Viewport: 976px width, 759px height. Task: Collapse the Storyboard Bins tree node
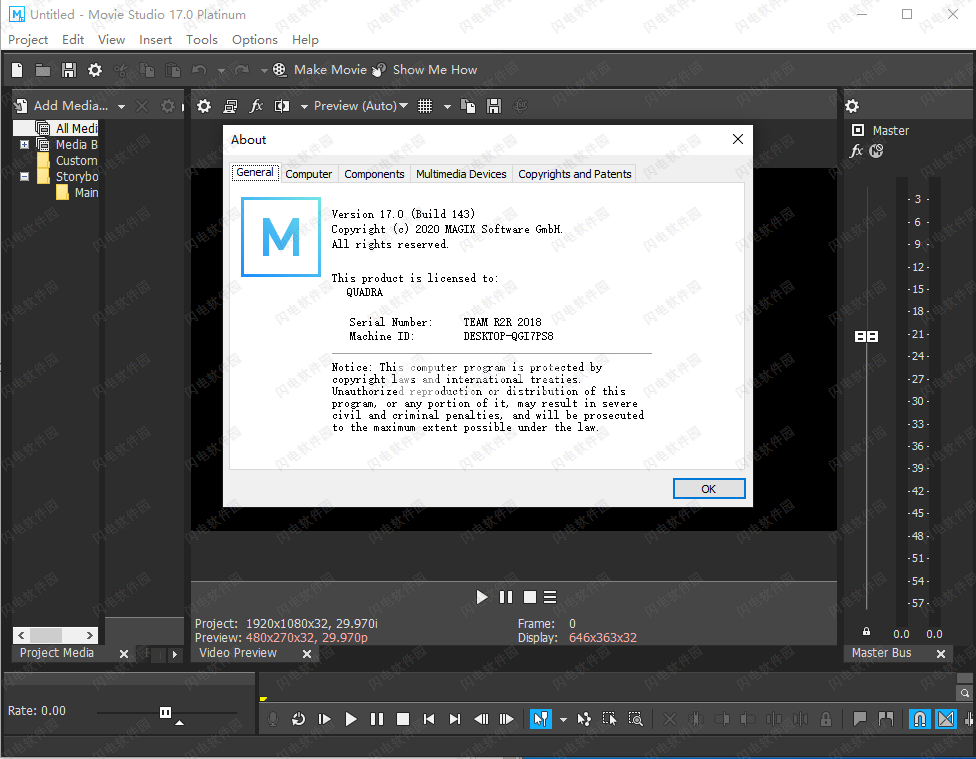[24, 177]
